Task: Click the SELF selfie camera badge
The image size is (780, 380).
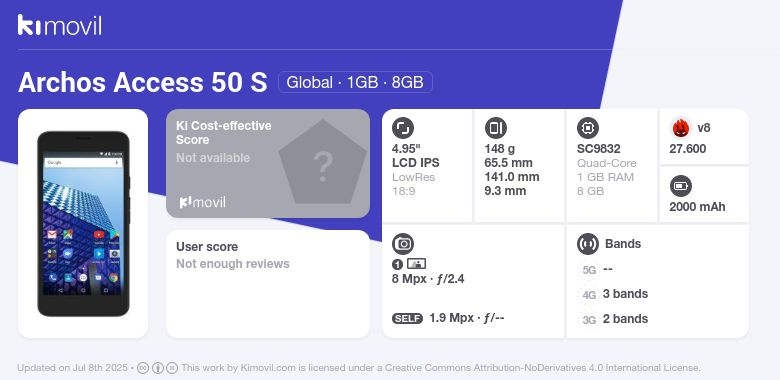Action: 407,318
